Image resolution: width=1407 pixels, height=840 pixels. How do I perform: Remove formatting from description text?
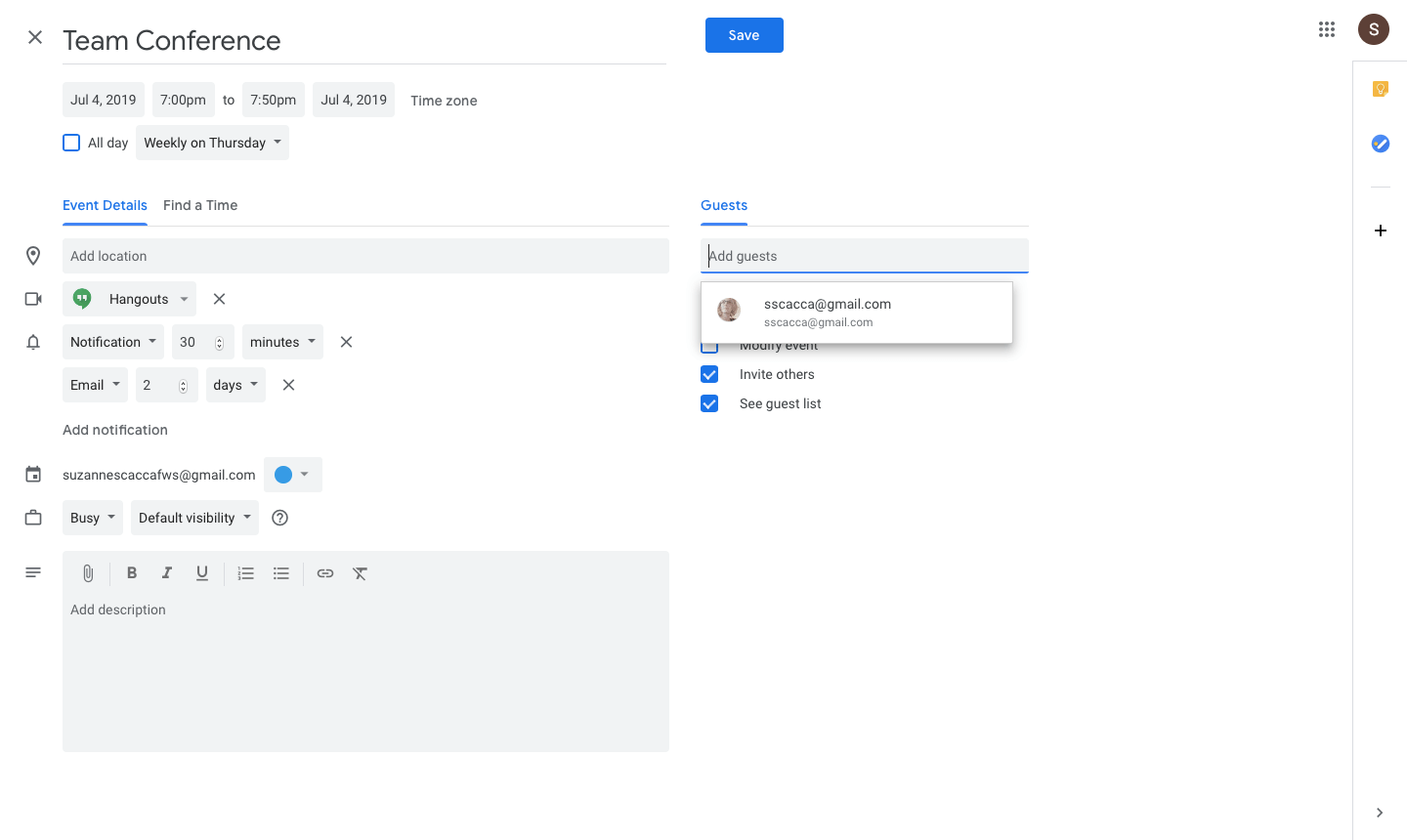(361, 573)
